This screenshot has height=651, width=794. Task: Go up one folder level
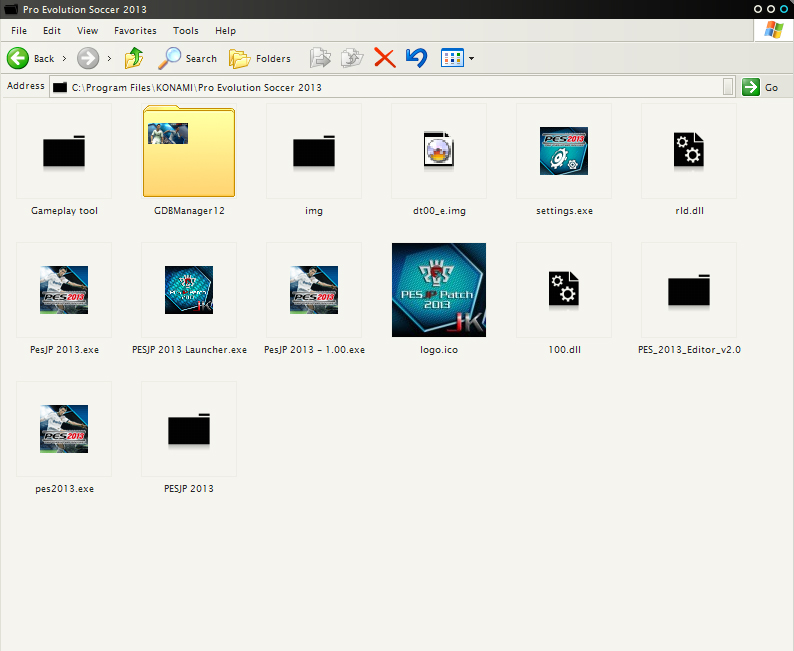pos(134,58)
